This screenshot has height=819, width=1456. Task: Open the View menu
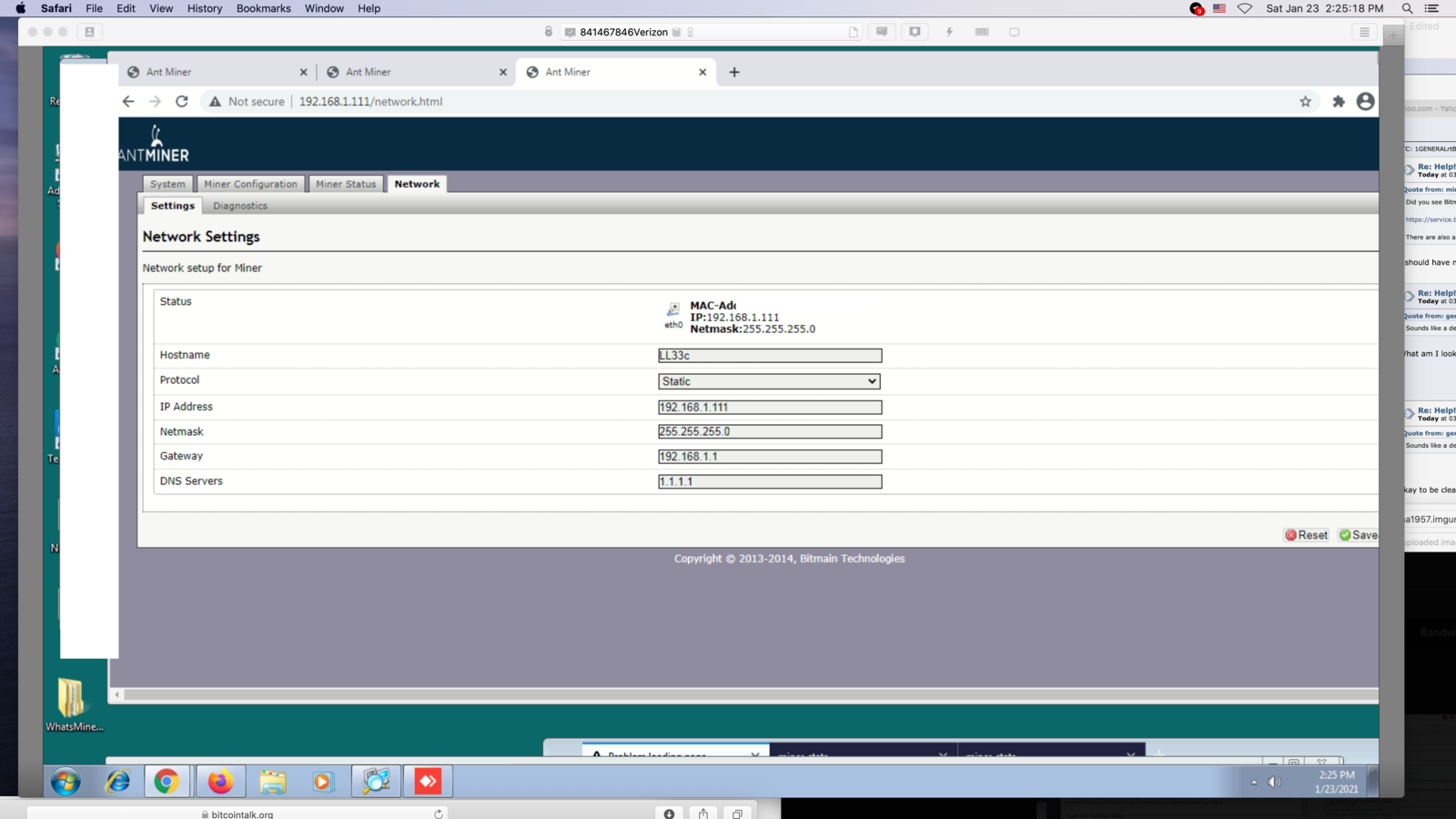point(161,8)
